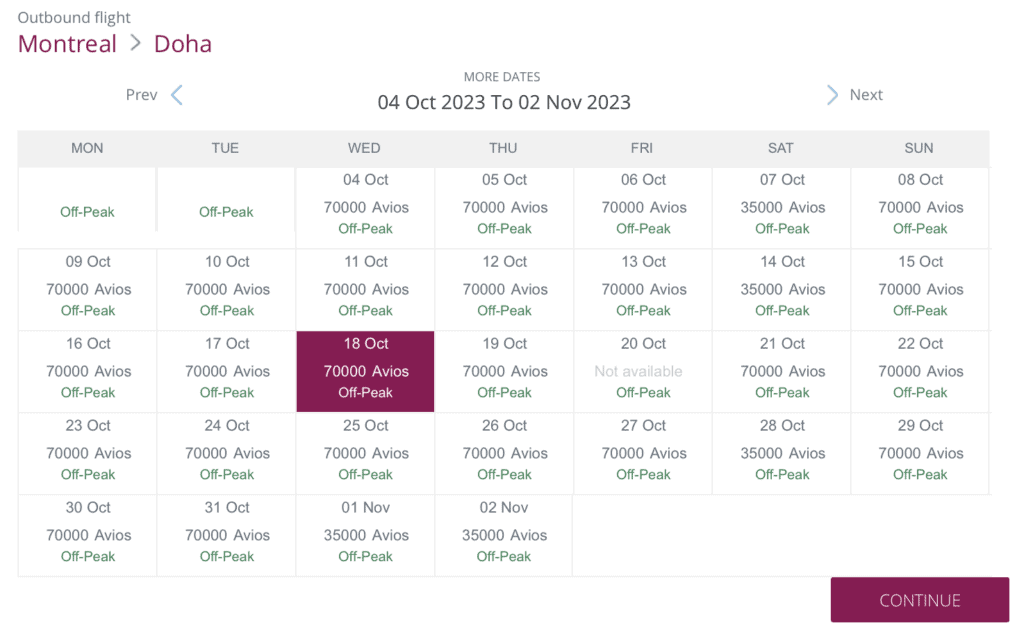The height and width of the screenshot is (639, 1024).
Task: Select the 27 Oct Friday cell
Action: (x=642, y=453)
